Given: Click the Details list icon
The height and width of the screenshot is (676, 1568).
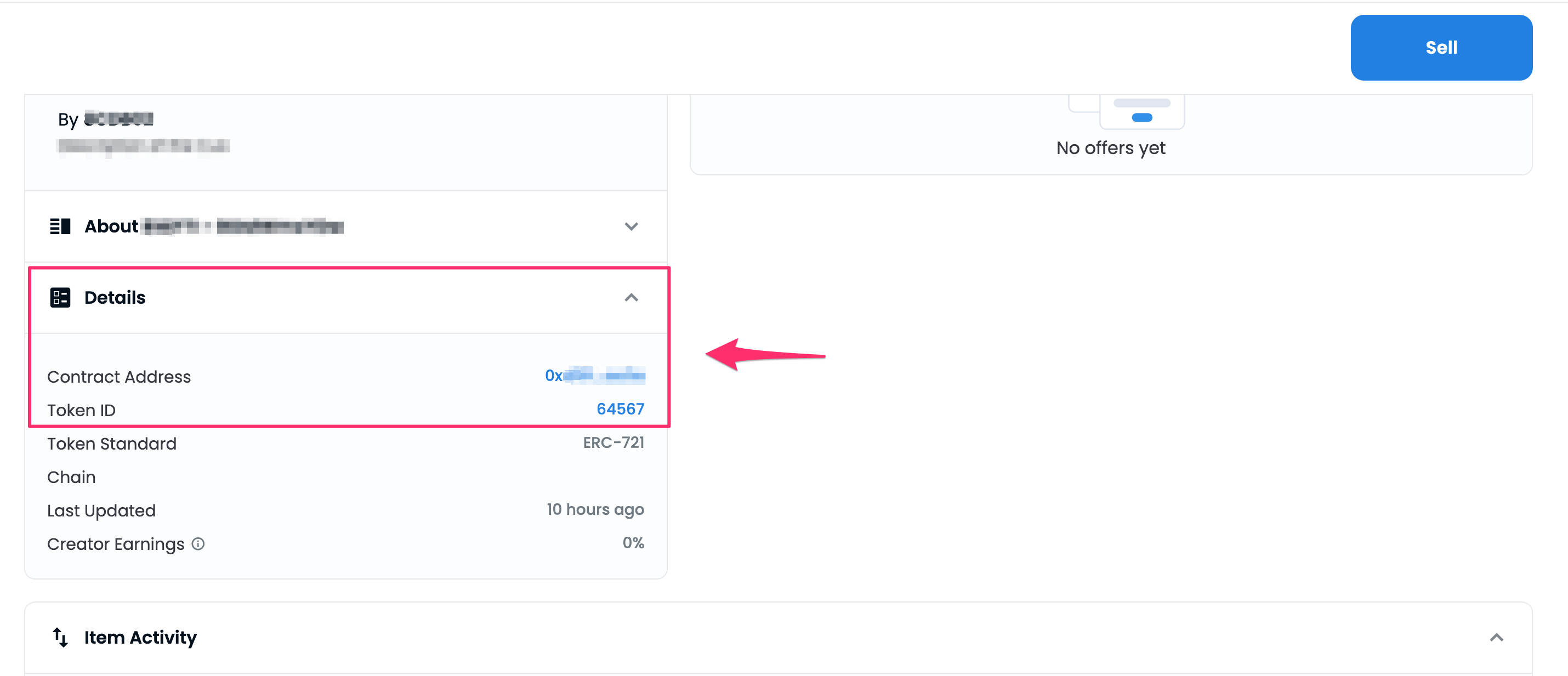Looking at the screenshot, I should [60, 298].
